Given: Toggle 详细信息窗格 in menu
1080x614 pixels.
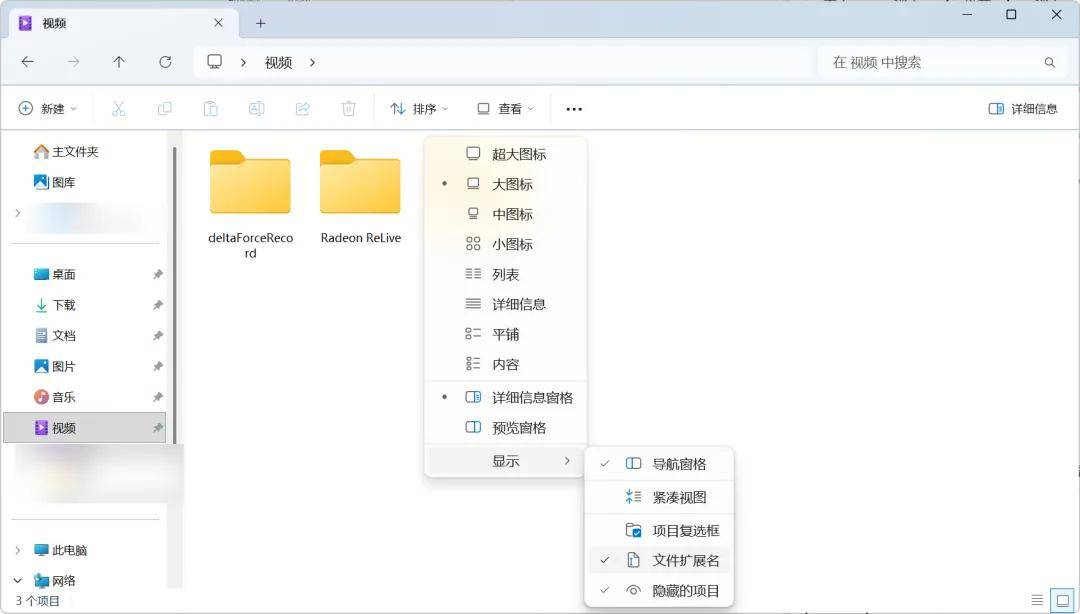Looking at the screenshot, I should [506, 398].
